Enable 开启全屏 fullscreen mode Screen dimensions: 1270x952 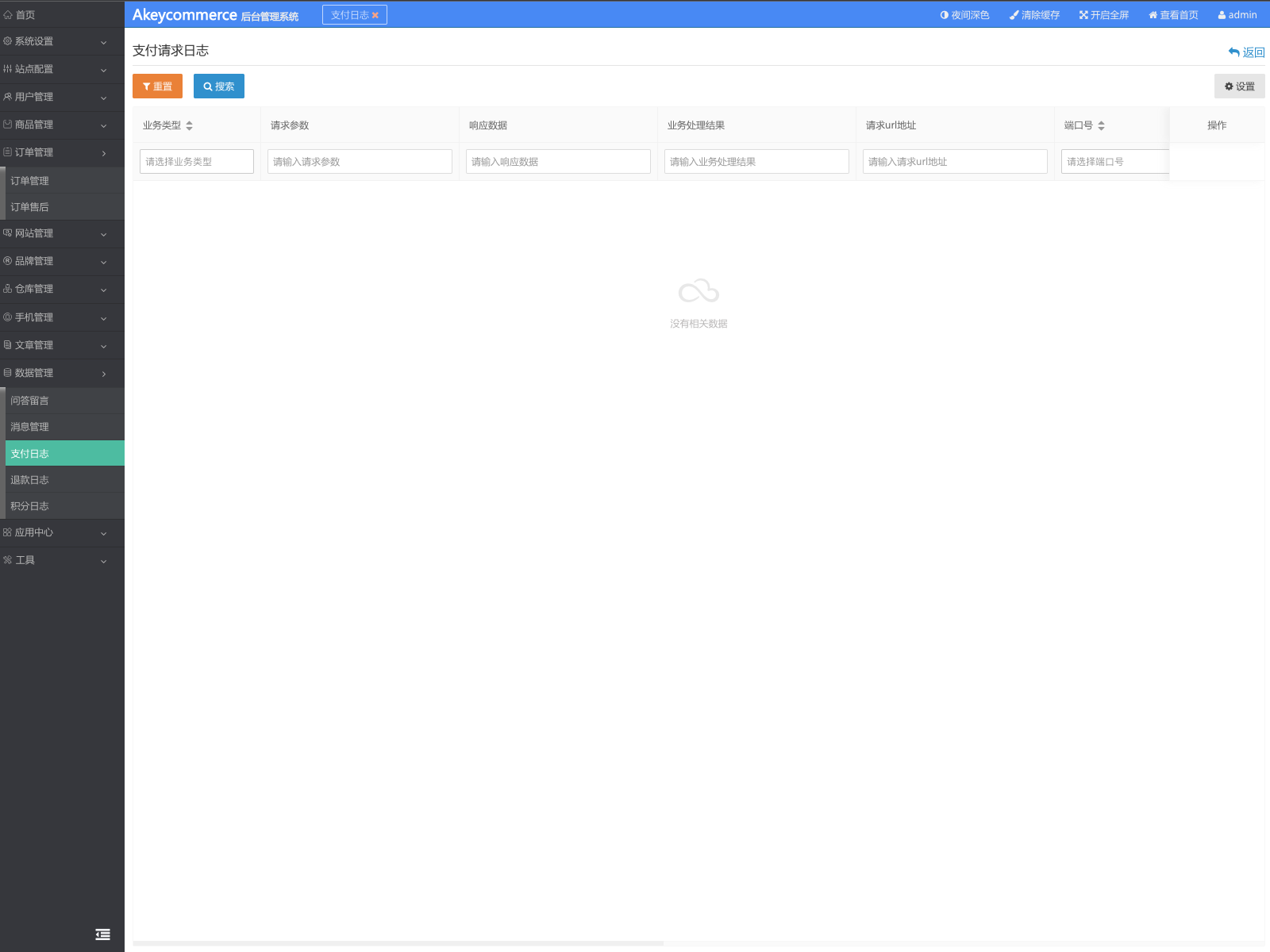[1104, 15]
